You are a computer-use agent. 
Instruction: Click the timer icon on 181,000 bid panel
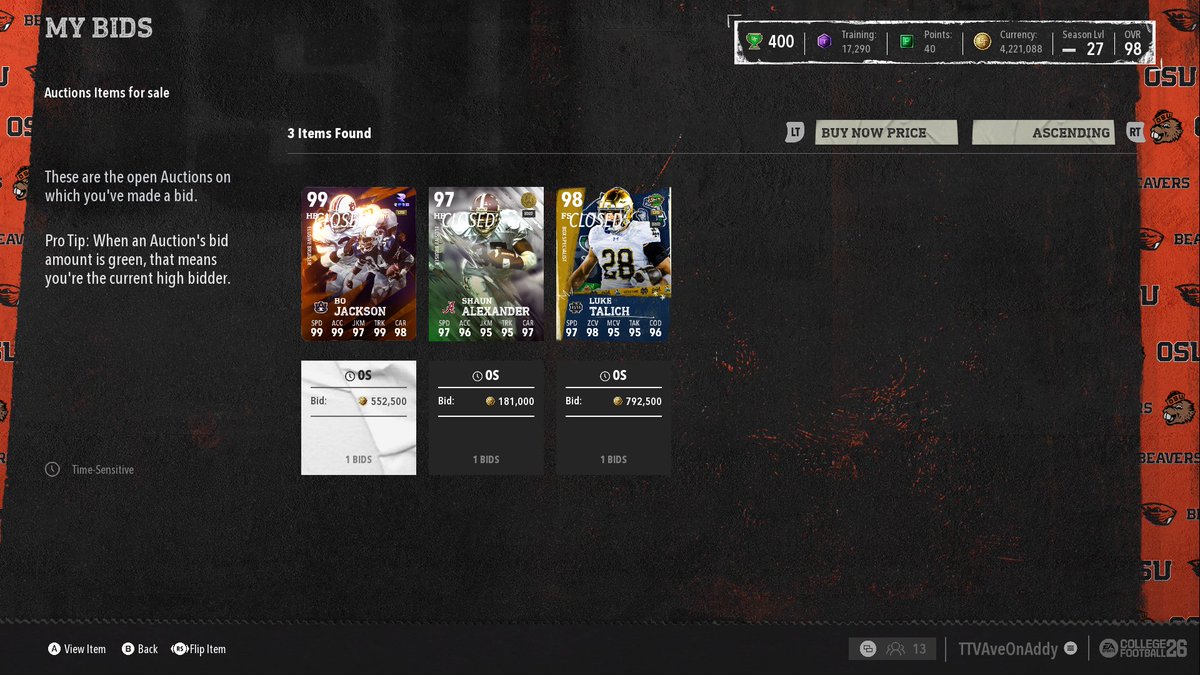(x=477, y=375)
